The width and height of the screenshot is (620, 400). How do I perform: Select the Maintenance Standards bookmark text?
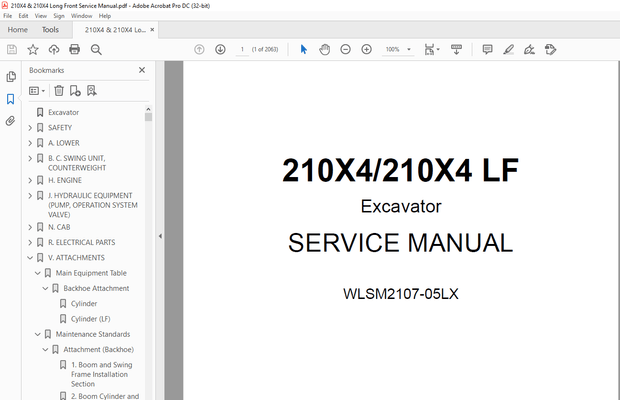(x=93, y=334)
